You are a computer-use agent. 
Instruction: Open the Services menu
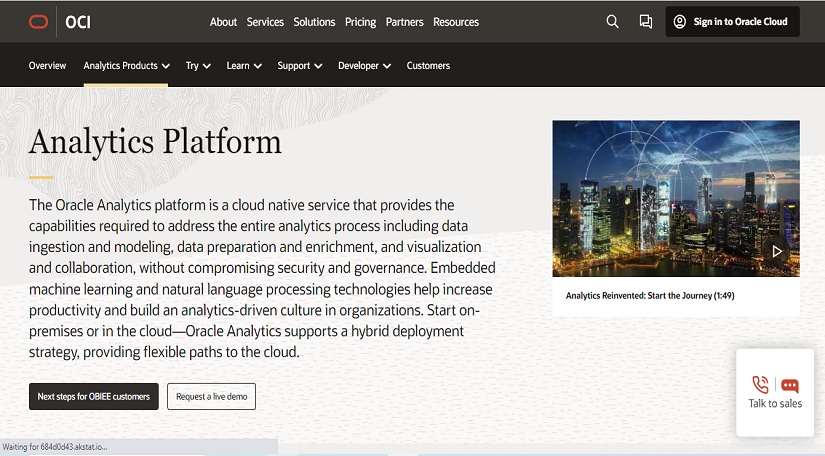(265, 22)
